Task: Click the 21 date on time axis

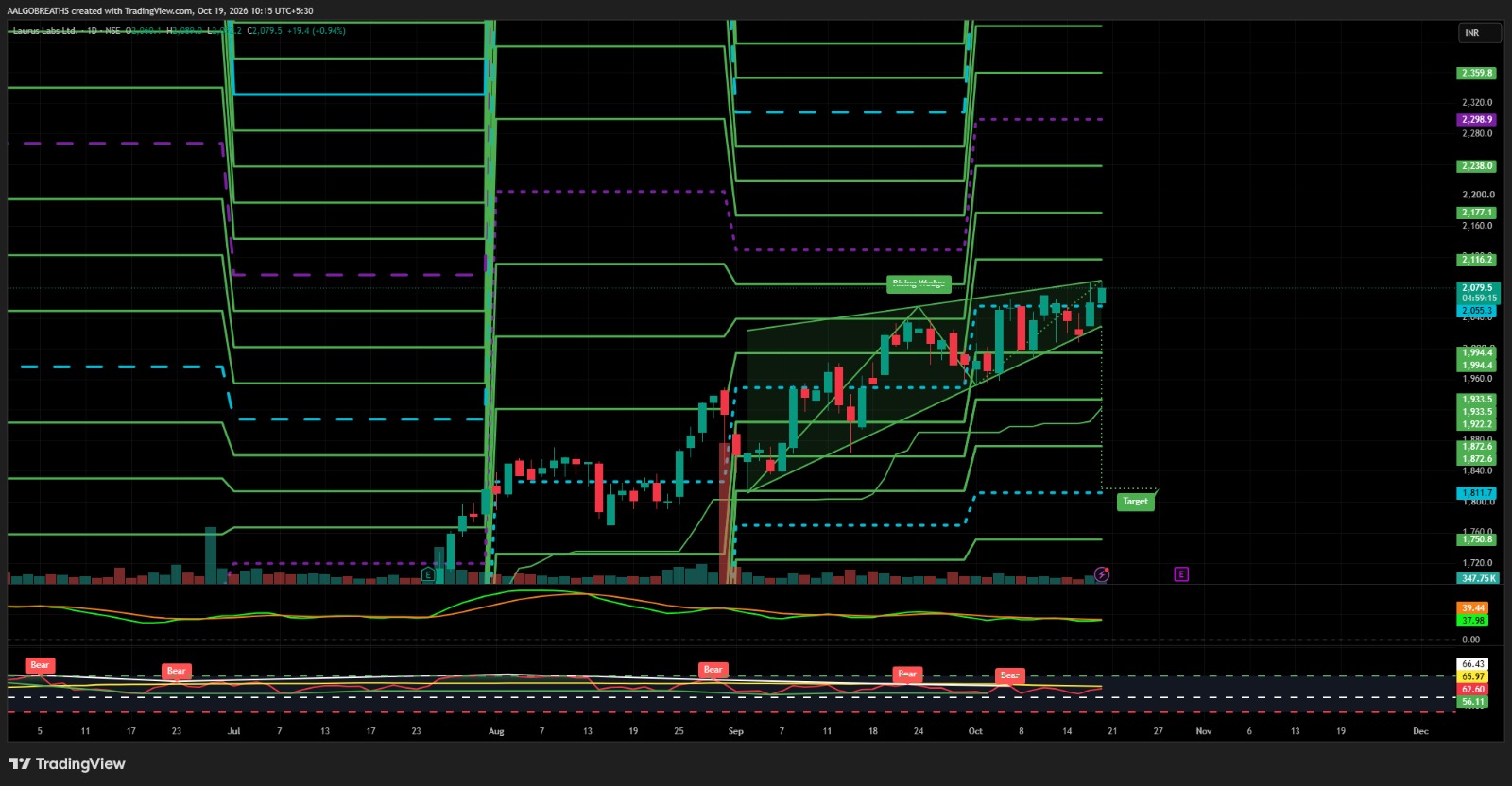Action: click(x=1112, y=731)
